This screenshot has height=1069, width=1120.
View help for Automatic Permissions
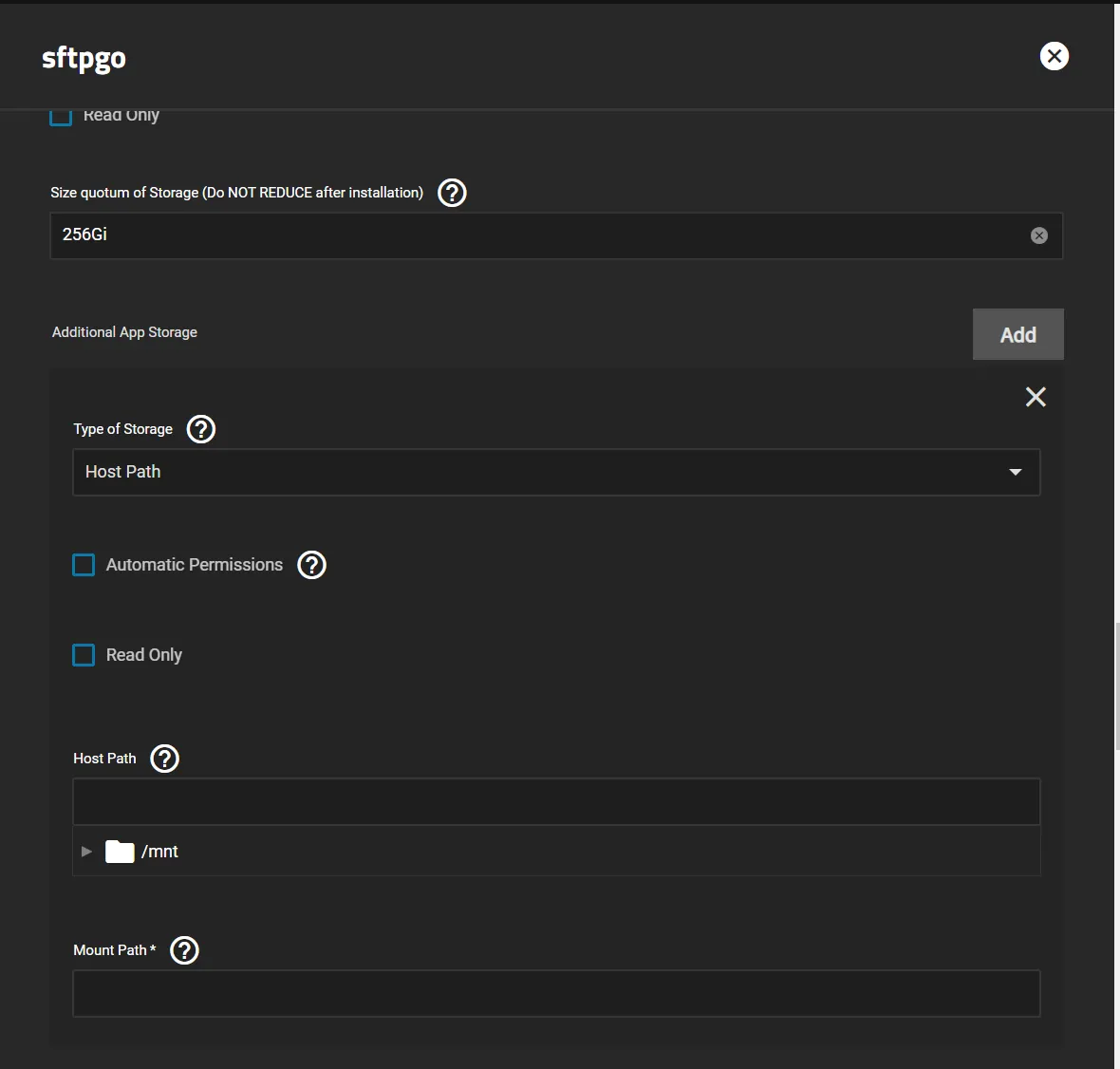coord(311,565)
